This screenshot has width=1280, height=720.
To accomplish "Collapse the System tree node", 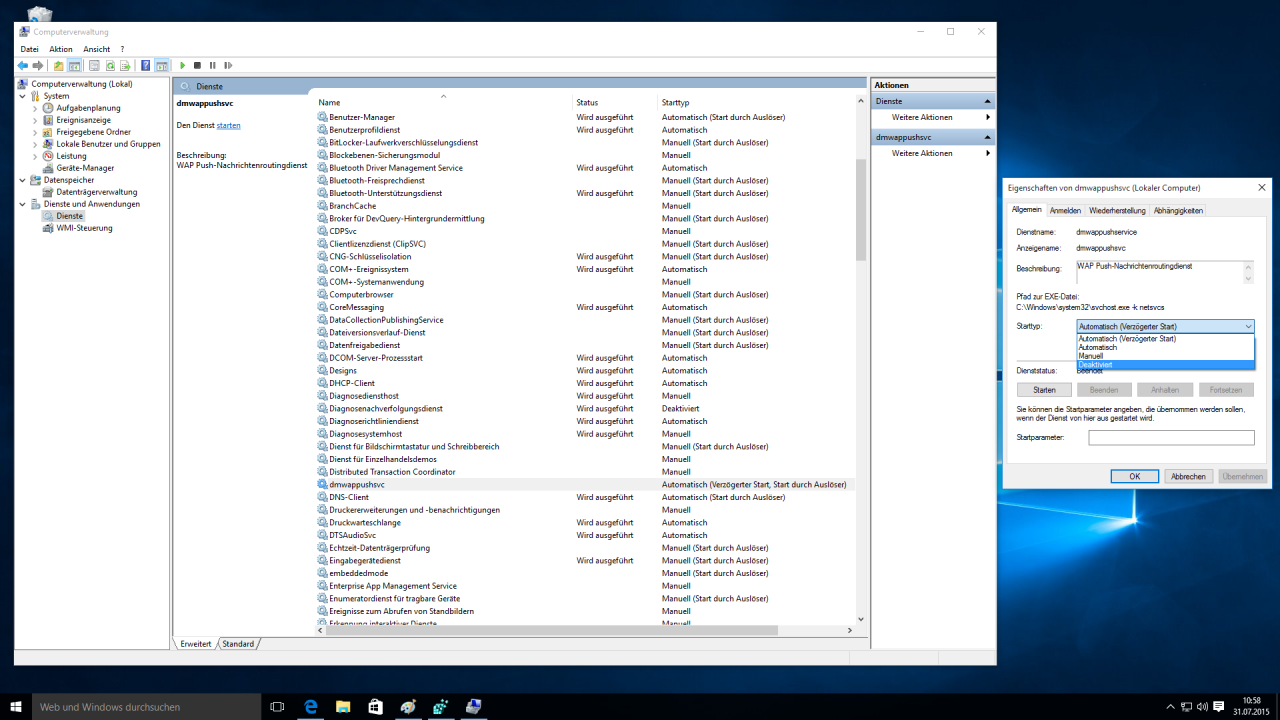I will coord(23,96).
